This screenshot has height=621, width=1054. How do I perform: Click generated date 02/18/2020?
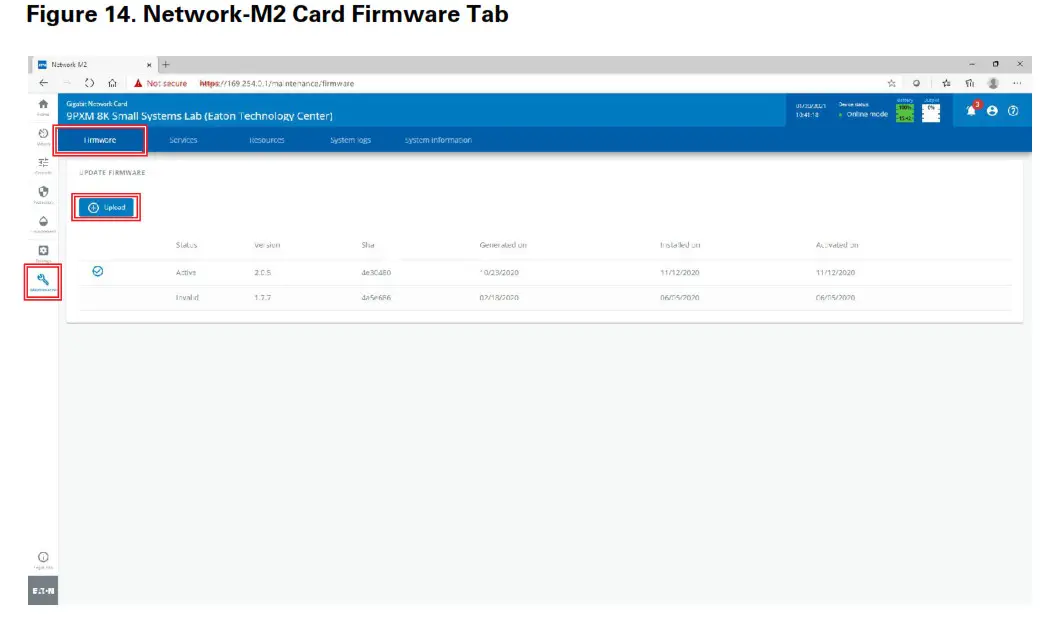coord(499,297)
